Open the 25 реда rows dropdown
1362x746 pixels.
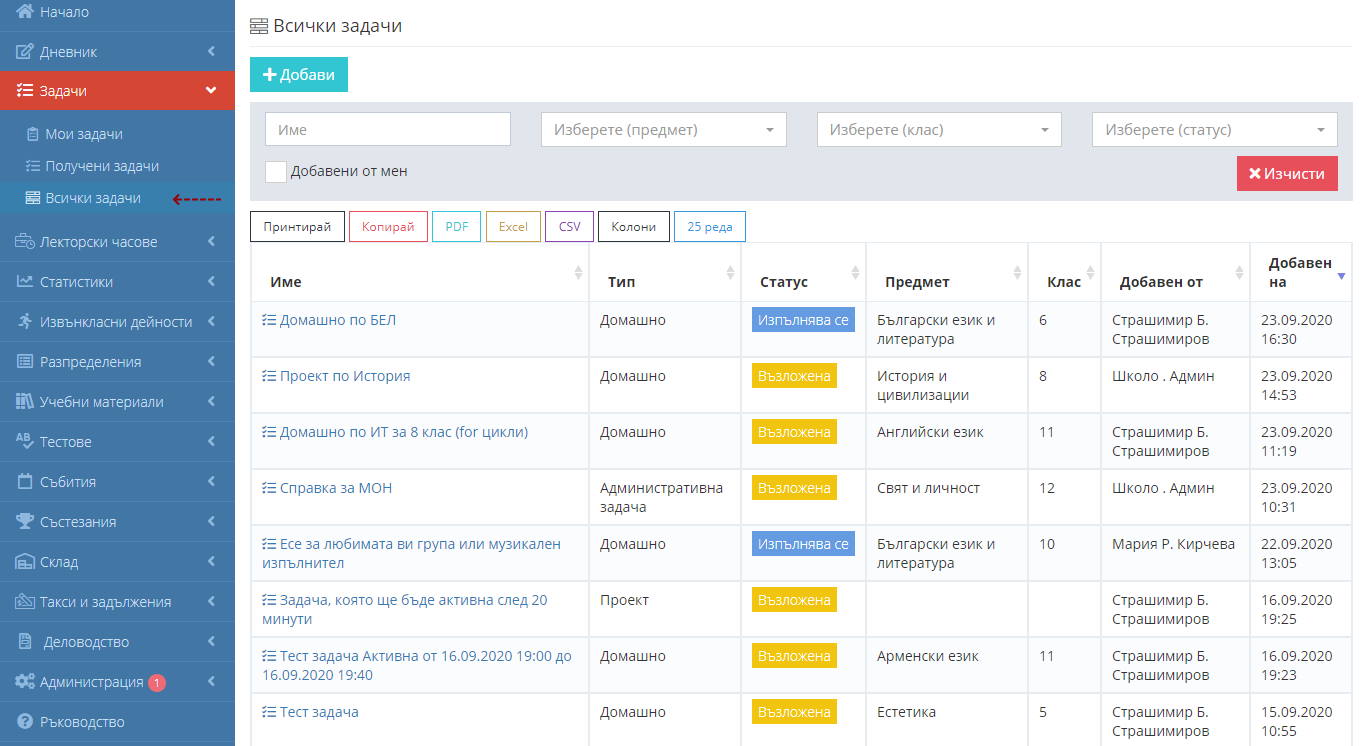(710, 226)
